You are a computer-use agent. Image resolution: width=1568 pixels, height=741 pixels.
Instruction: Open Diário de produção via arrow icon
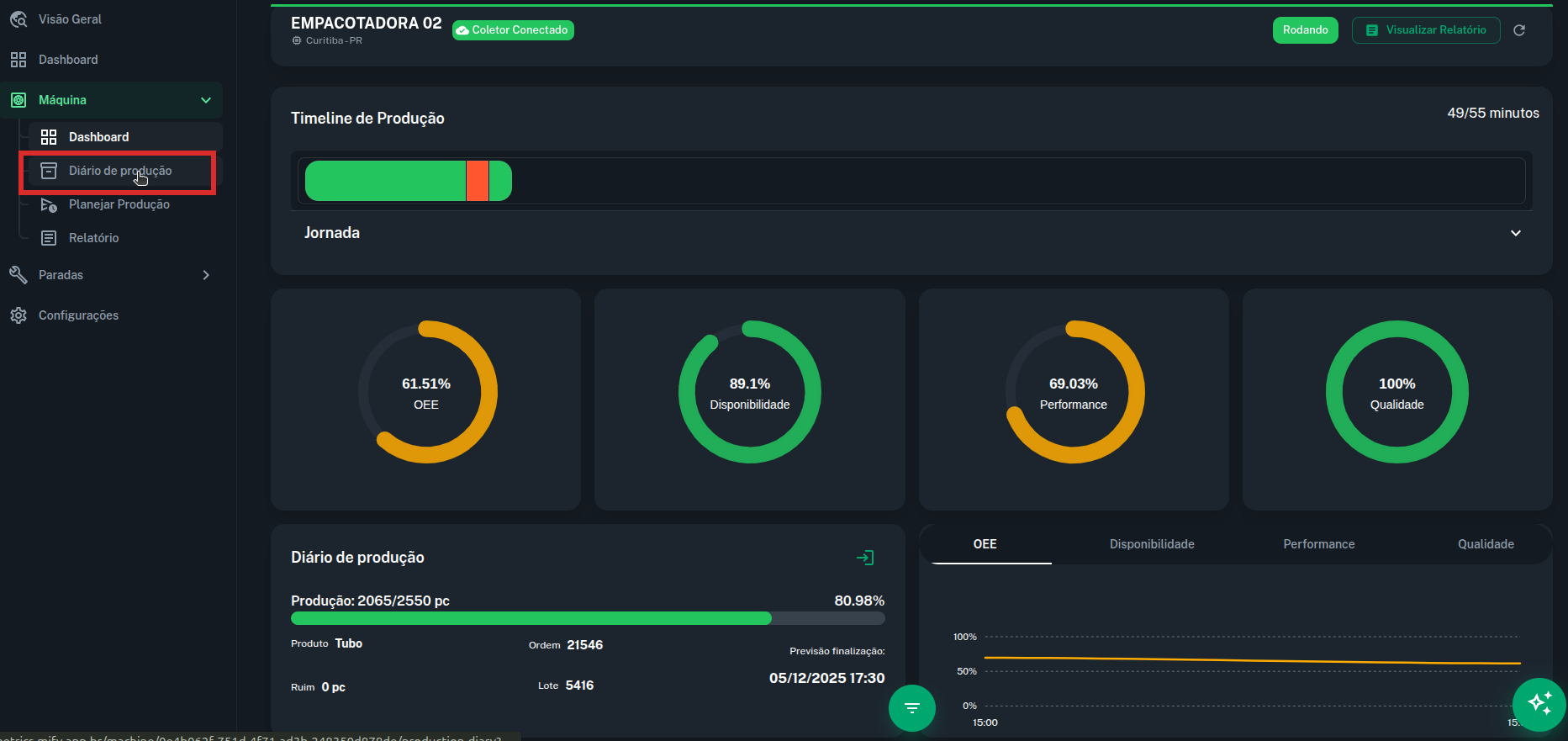pyautogui.click(x=865, y=558)
